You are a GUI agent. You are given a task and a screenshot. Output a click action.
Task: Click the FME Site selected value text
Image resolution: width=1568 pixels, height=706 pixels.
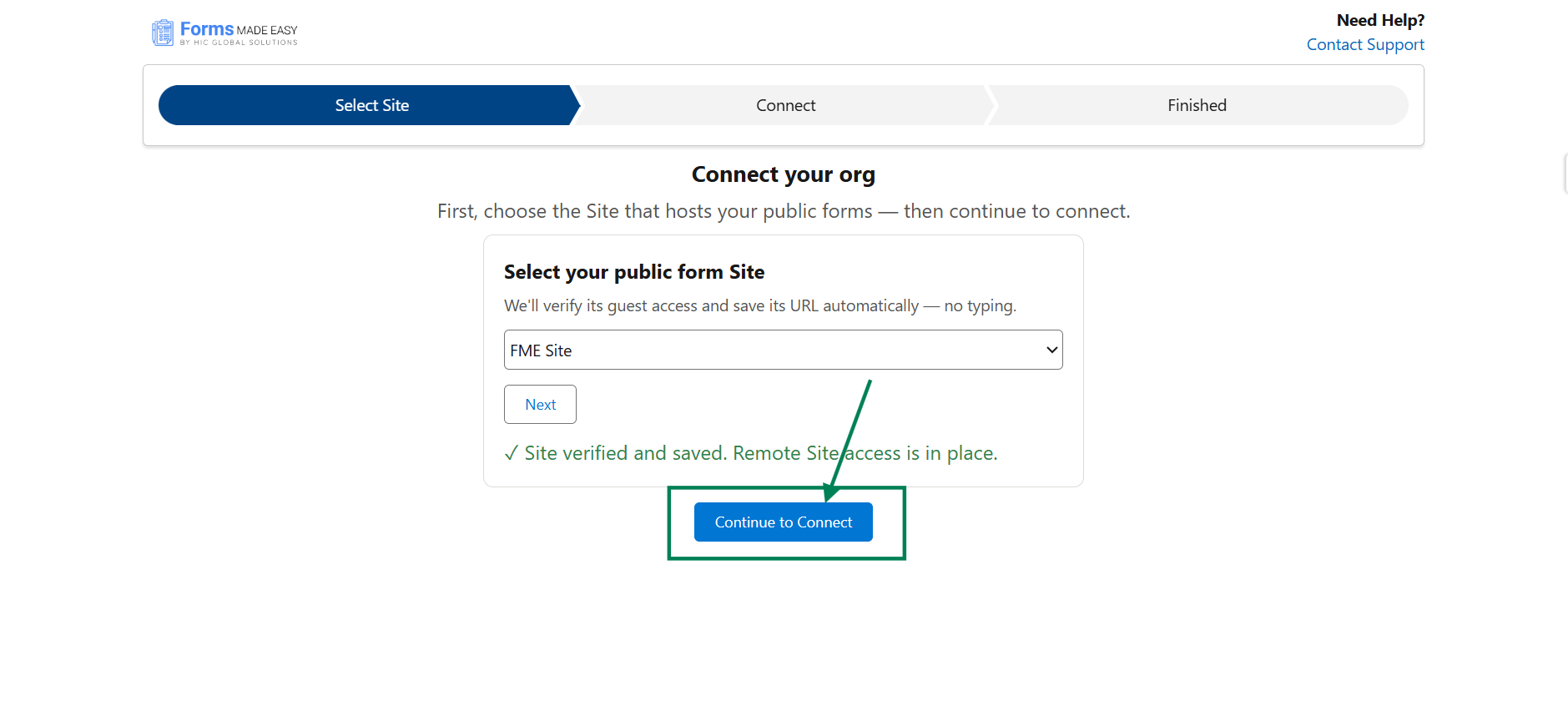click(x=541, y=350)
